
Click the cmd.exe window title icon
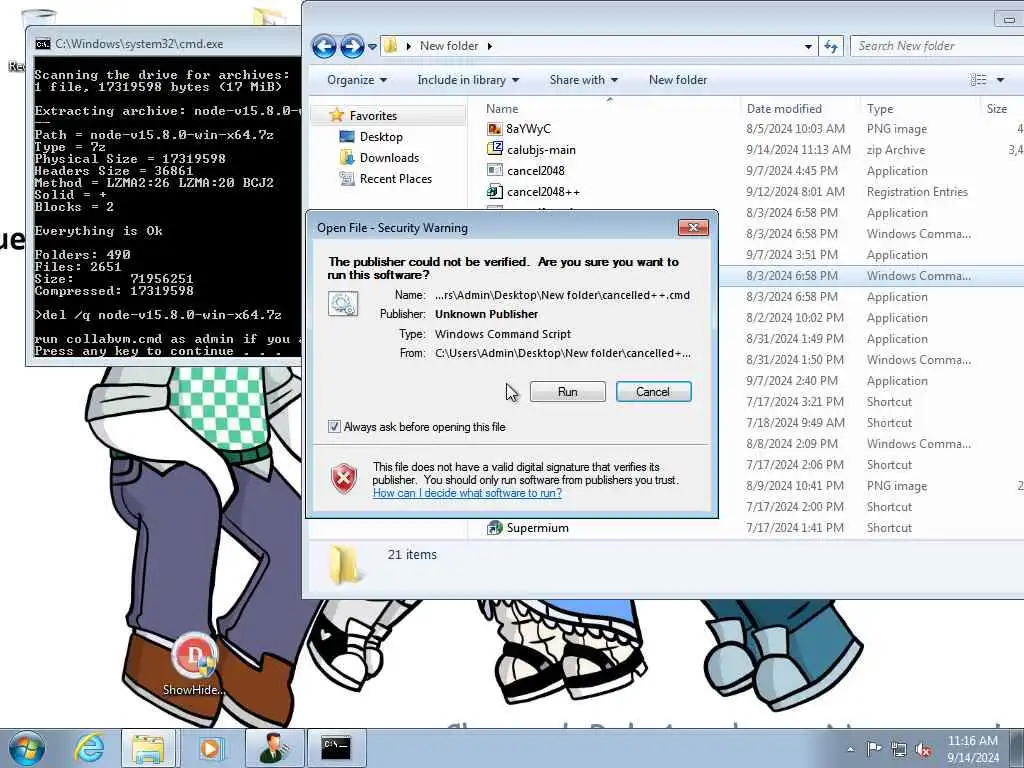(42, 44)
